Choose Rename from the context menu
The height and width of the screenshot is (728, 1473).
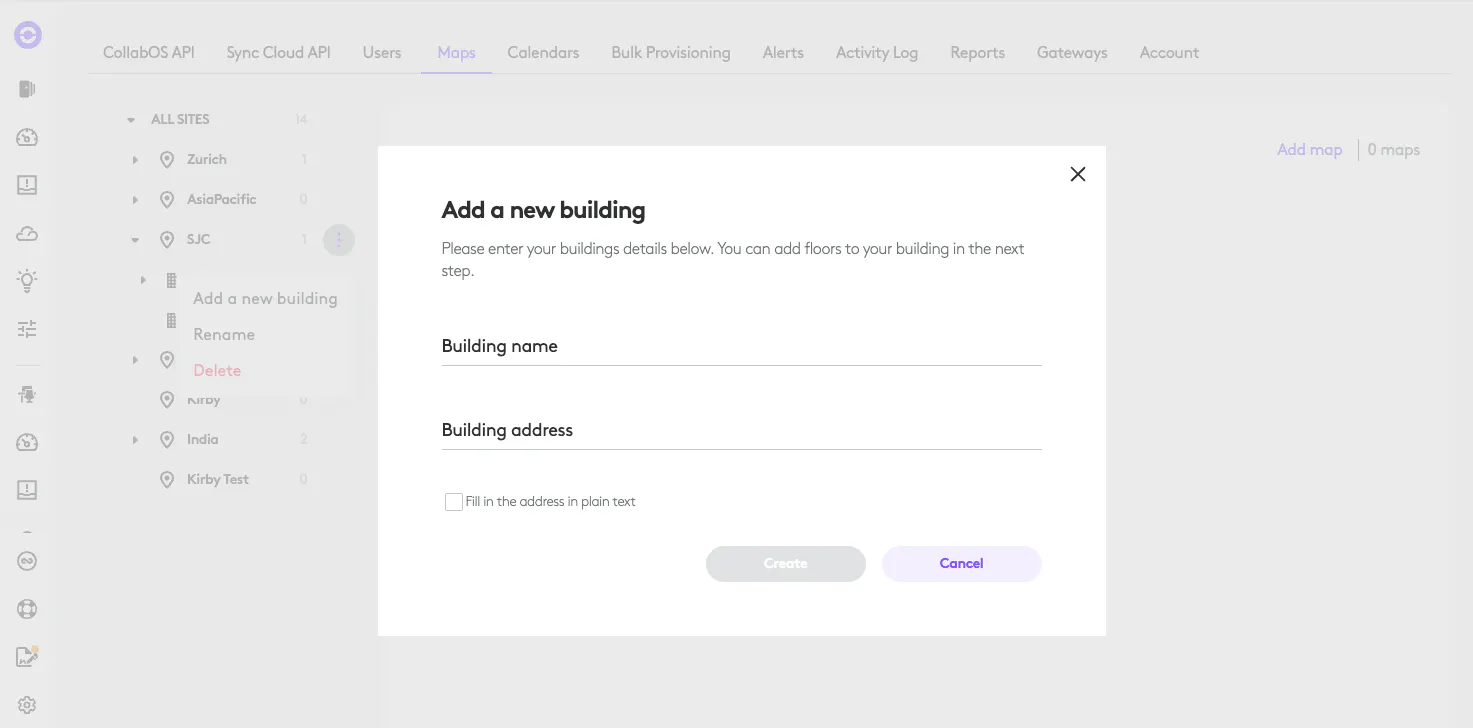click(x=224, y=334)
